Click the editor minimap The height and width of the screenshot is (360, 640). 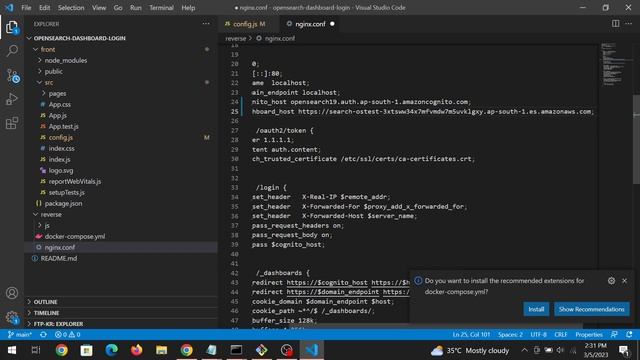(x=615, y=63)
